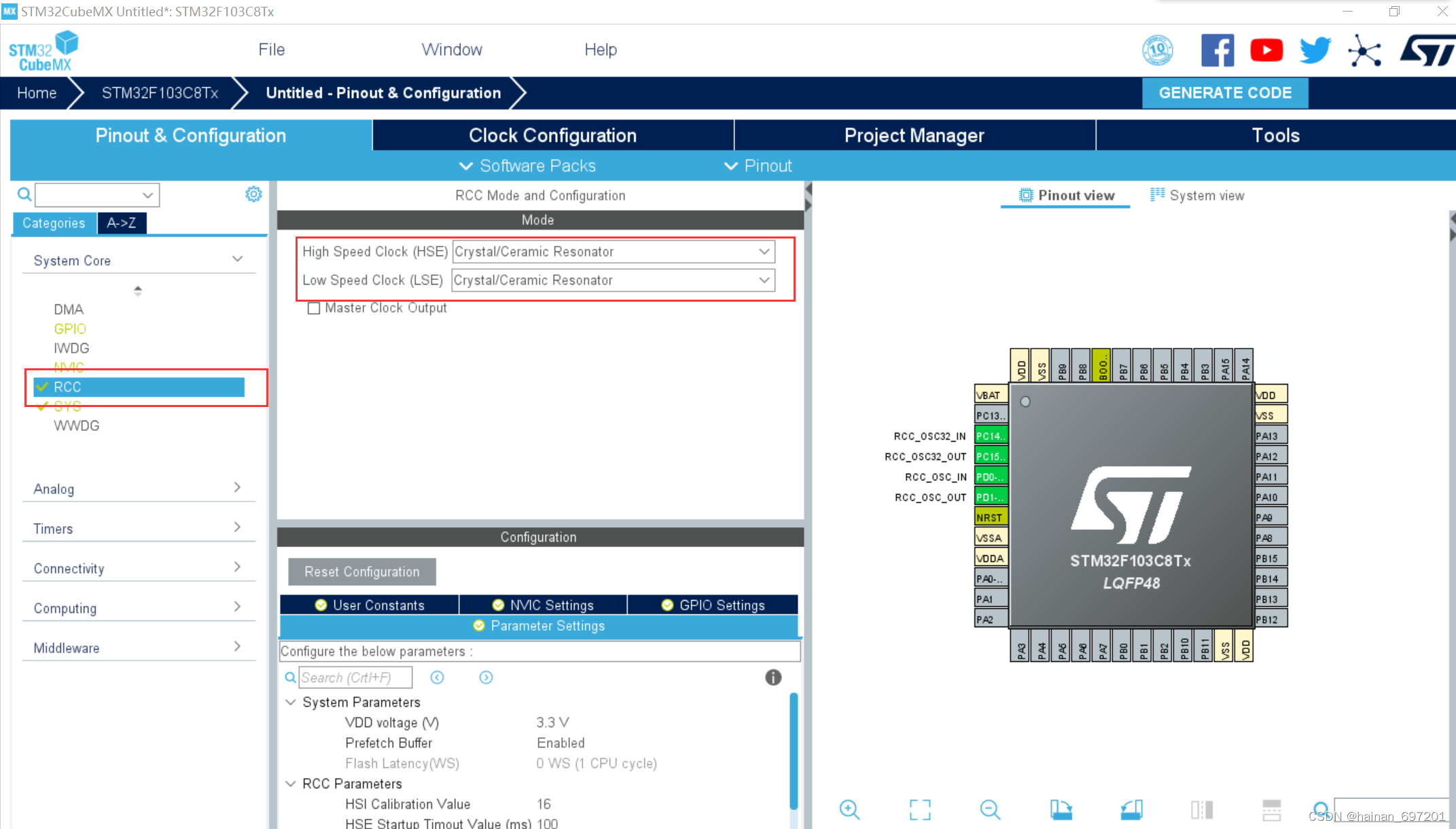This screenshot has width=1456, height=829.
Task: Click the BOOT0 pin on the chip
Action: (1101, 366)
